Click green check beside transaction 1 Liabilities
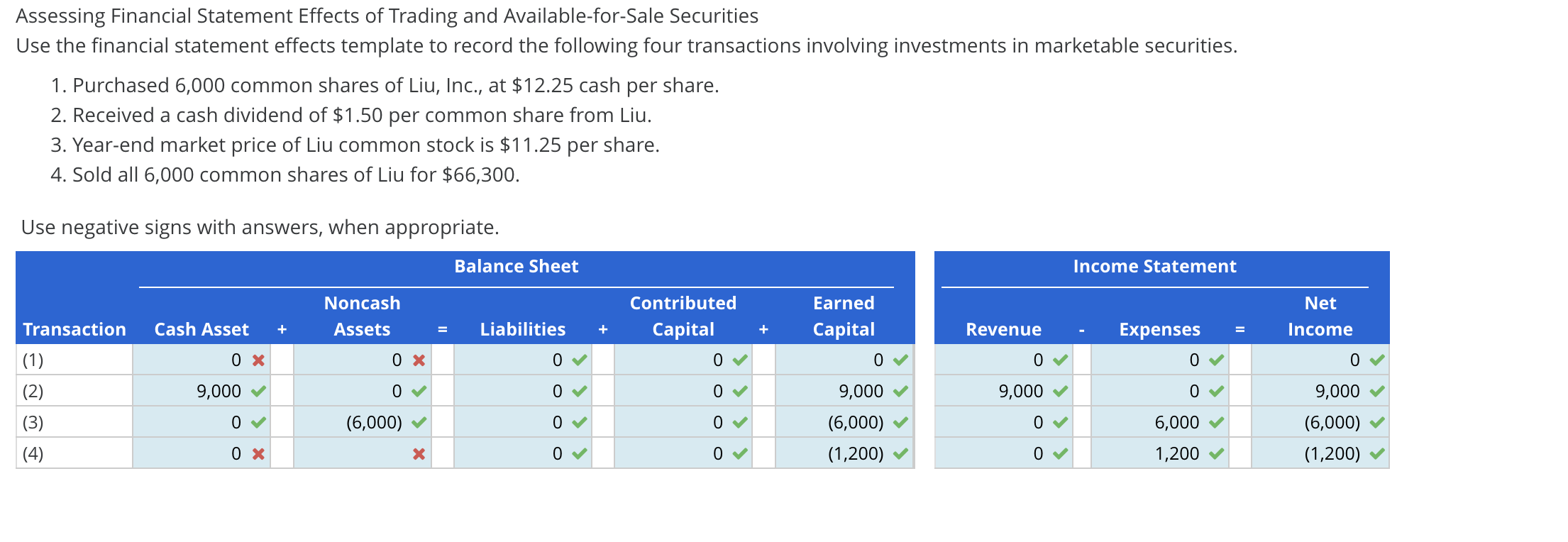The height and width of the screenshot is (542, 1568). [x=580, y=360]
